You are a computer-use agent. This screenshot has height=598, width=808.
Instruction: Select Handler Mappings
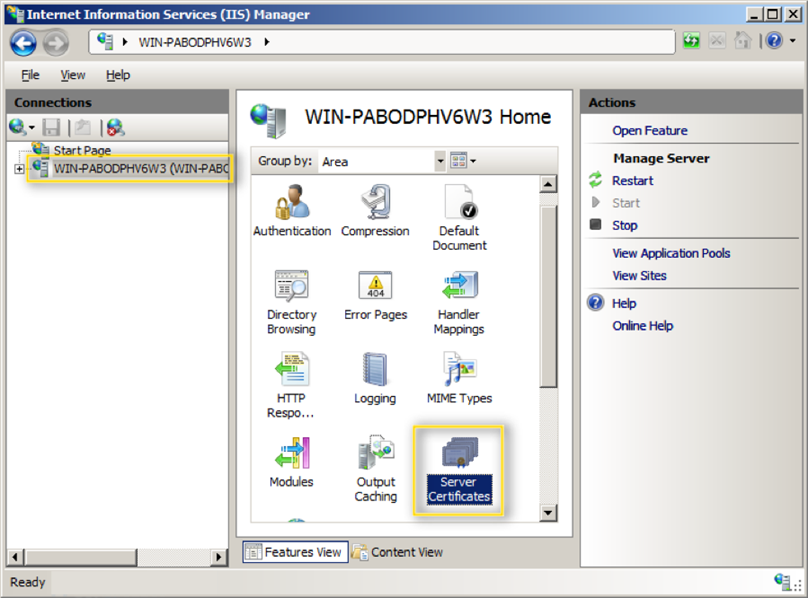coord(459,290)
